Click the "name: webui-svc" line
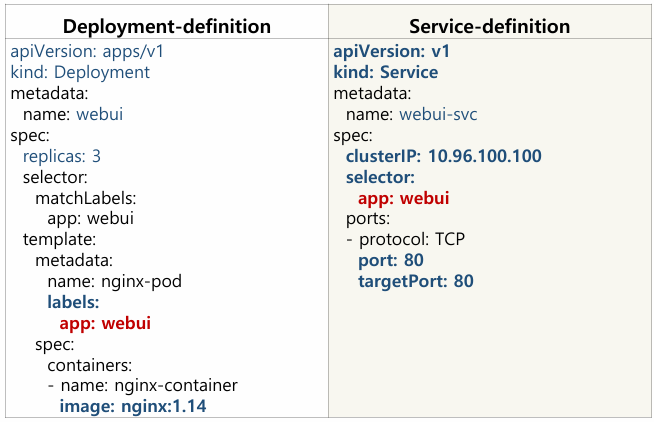This screenshot has width=654, height=422. coord(411,114)
